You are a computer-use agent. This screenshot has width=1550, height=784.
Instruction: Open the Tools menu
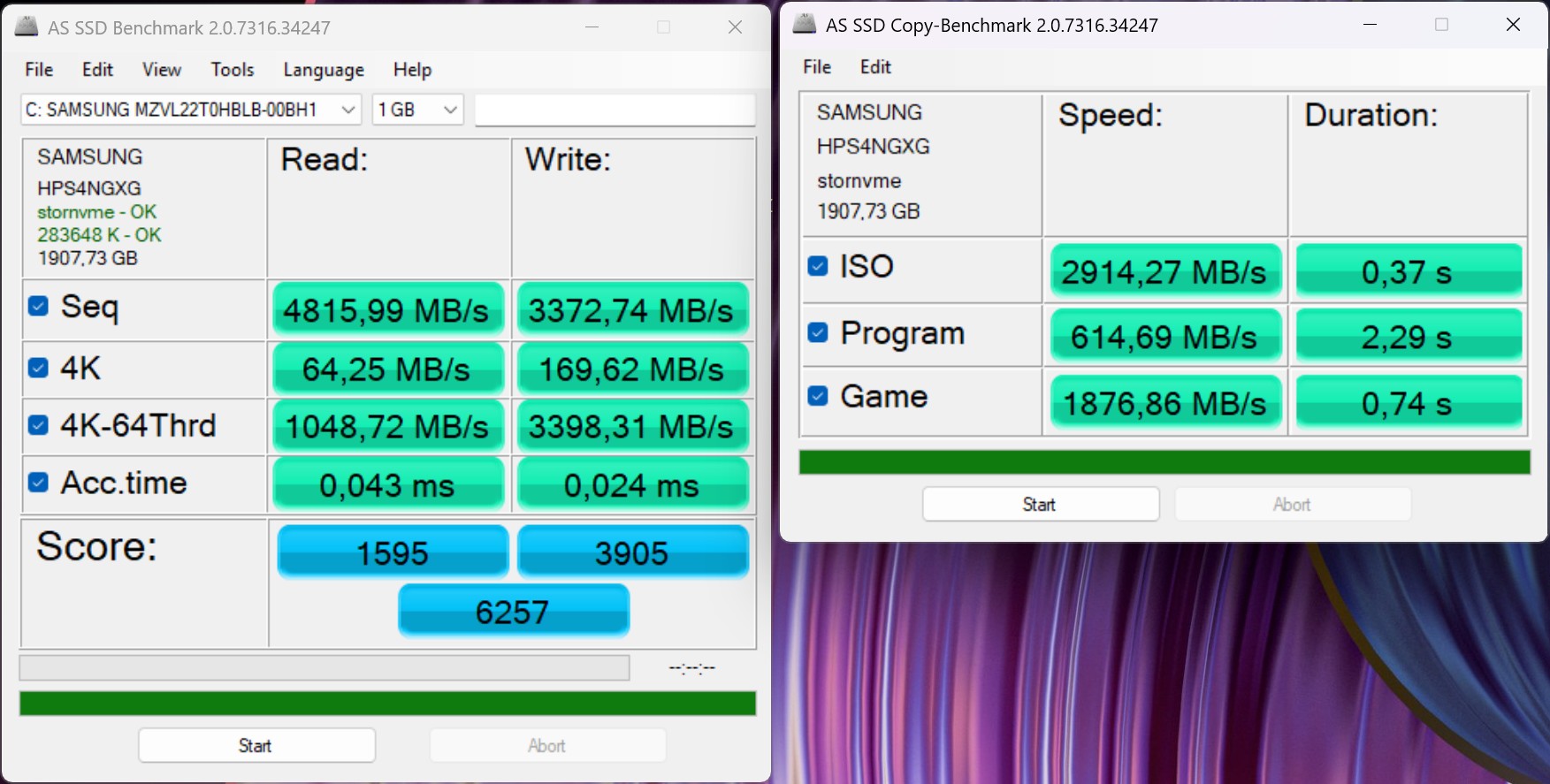point(233,70)
